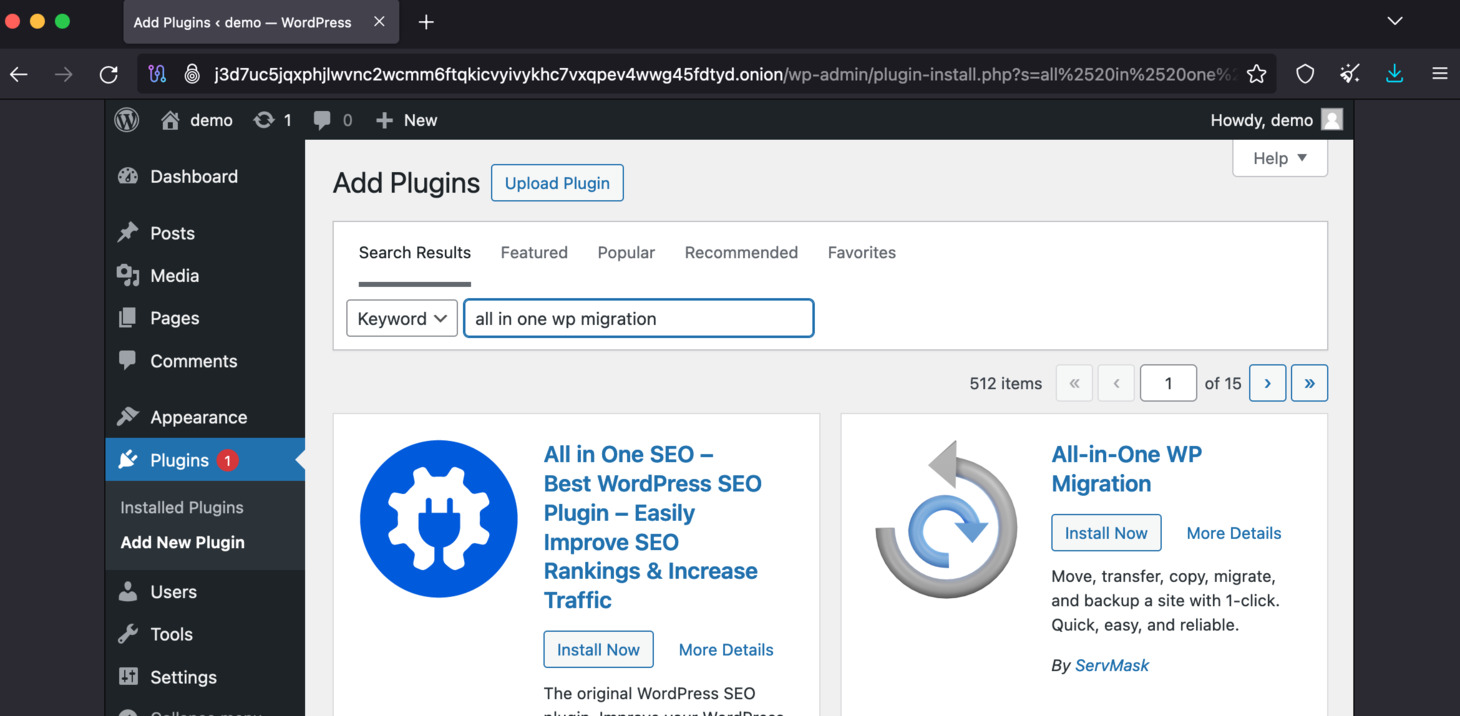Screen dimensions: 1460x716
Task: Open the All in One SEO title link
Action: tap(652, 527)
